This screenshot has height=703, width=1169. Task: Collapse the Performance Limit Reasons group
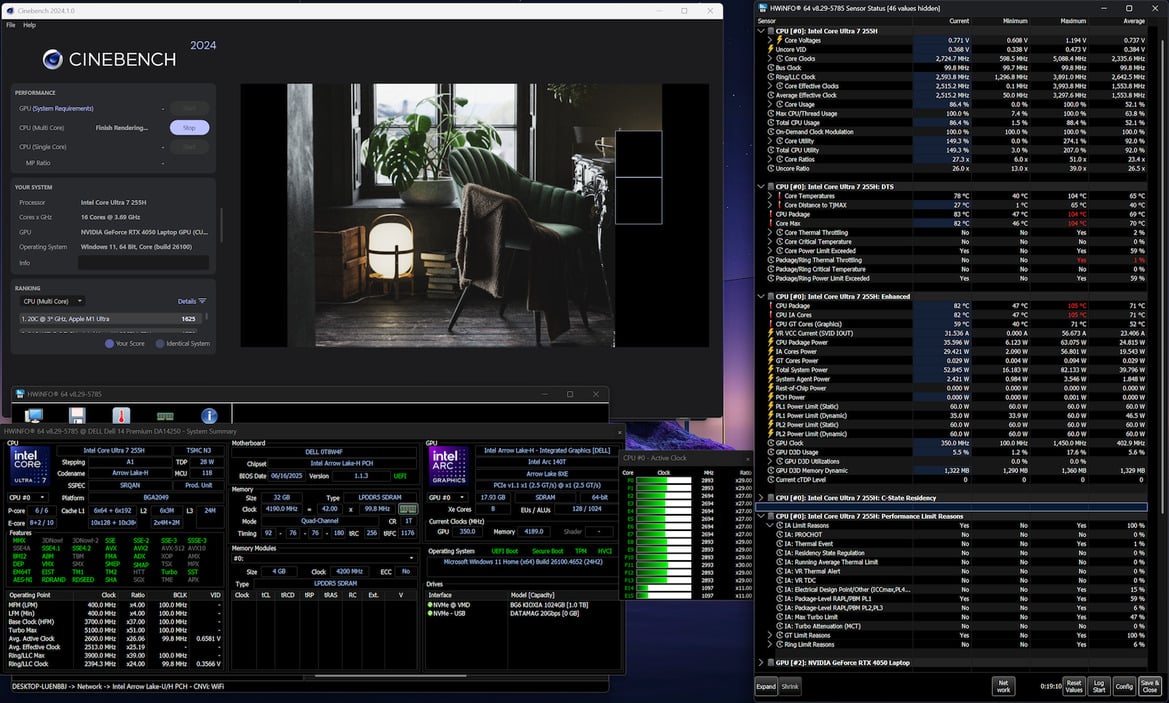coord(761,516)
